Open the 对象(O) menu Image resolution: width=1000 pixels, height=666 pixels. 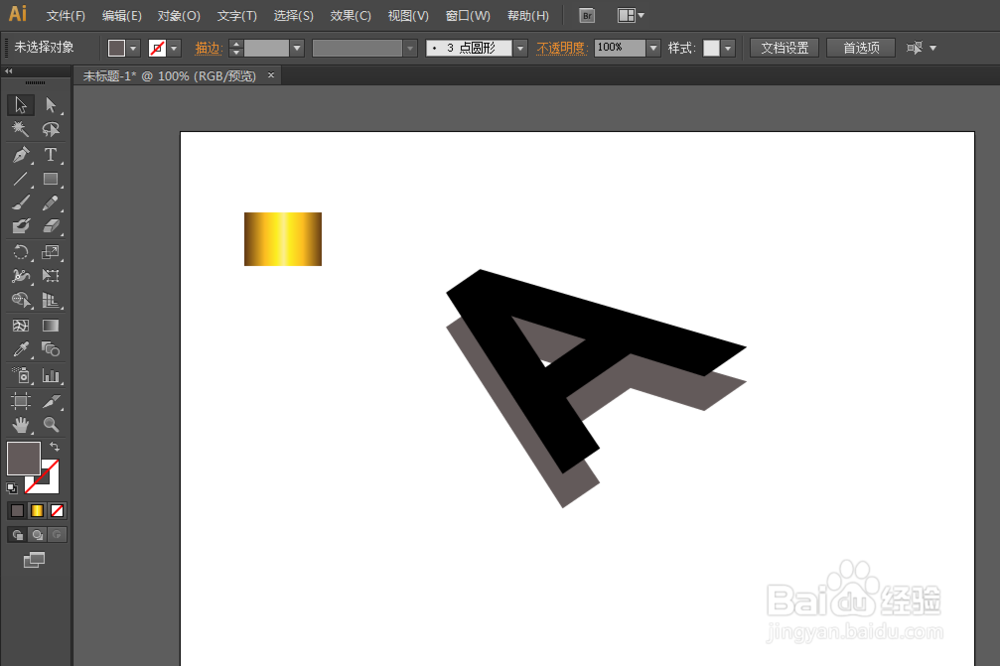(x=179, y=15)
